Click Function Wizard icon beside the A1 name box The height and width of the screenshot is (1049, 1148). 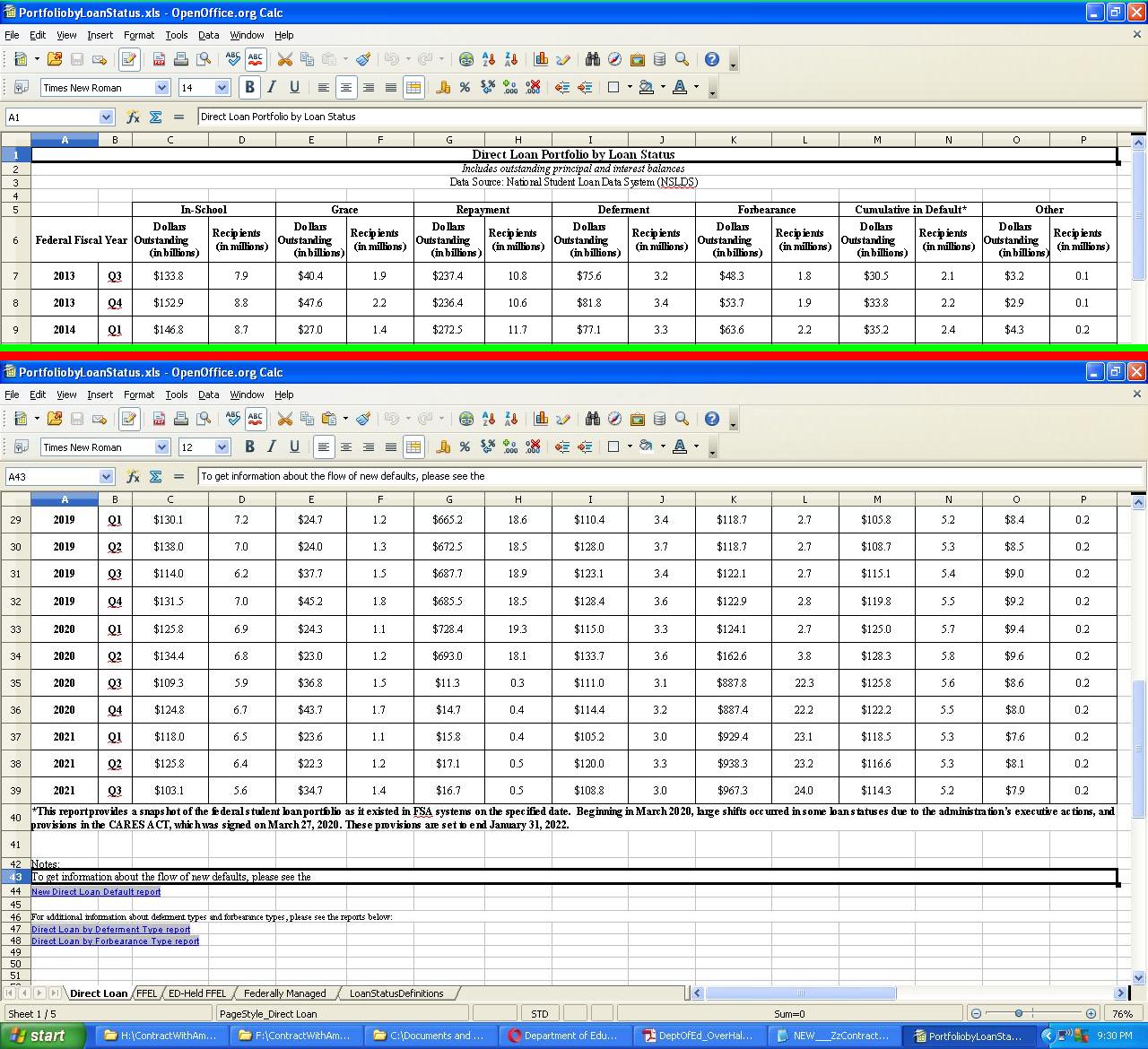click(133, 117)
